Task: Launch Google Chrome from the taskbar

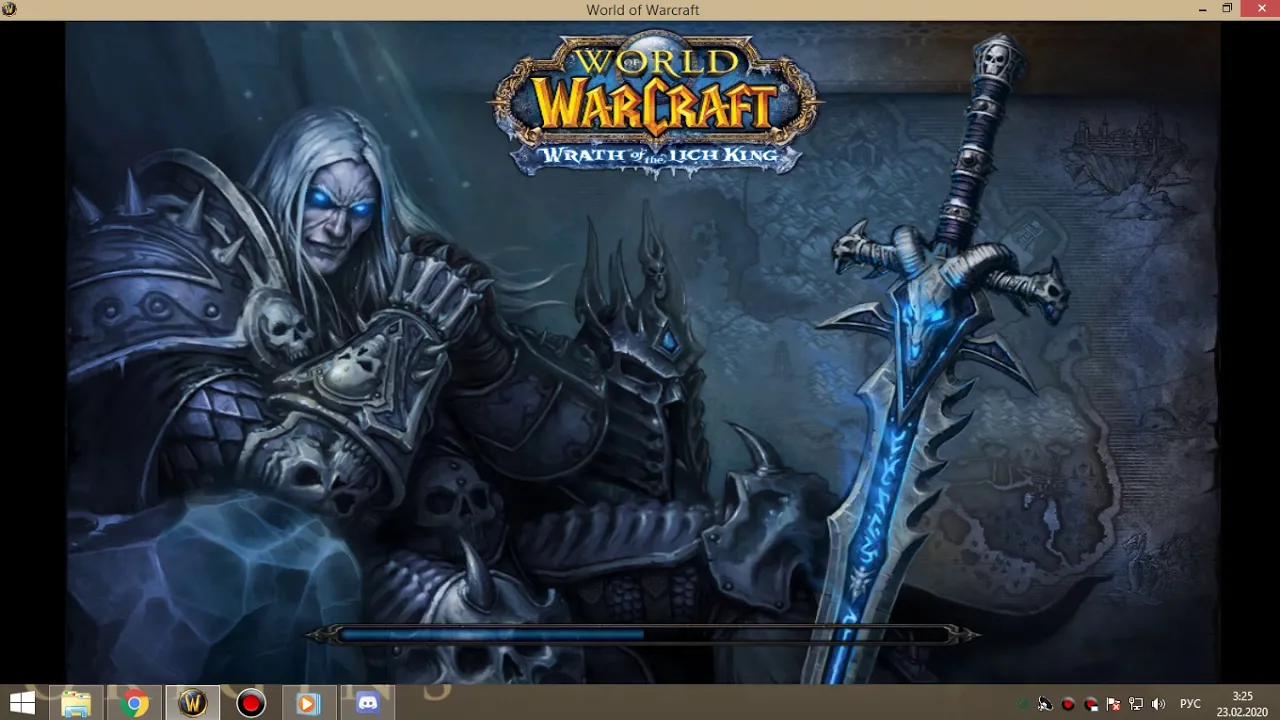Action: coord(134,704)
